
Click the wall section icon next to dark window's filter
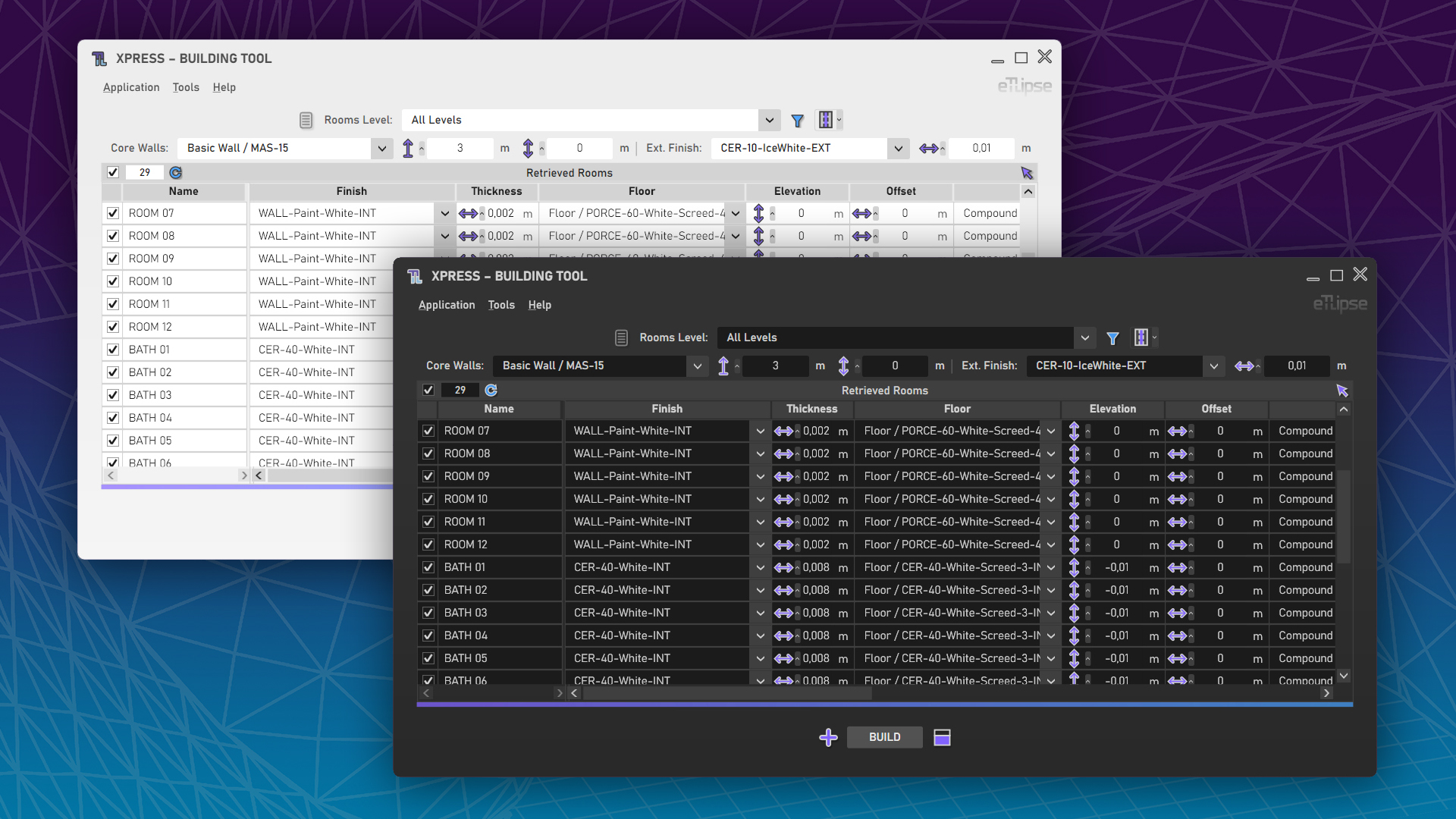click(1141, 337)
